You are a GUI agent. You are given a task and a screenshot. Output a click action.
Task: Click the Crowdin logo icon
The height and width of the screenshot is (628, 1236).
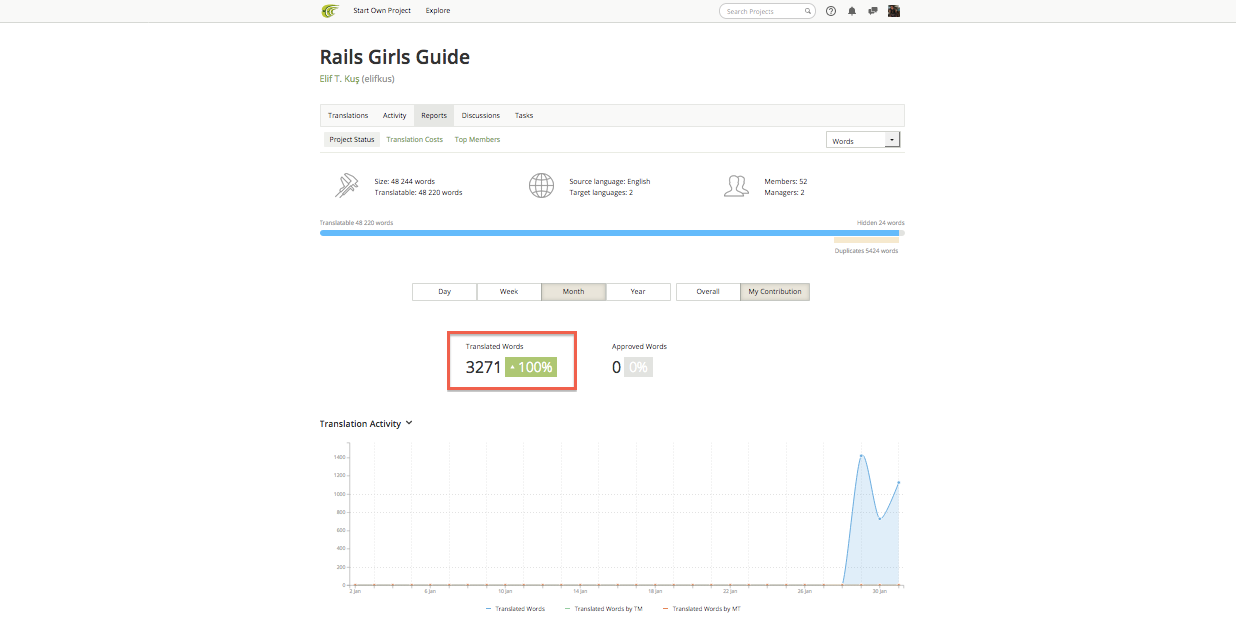(330, 11)
